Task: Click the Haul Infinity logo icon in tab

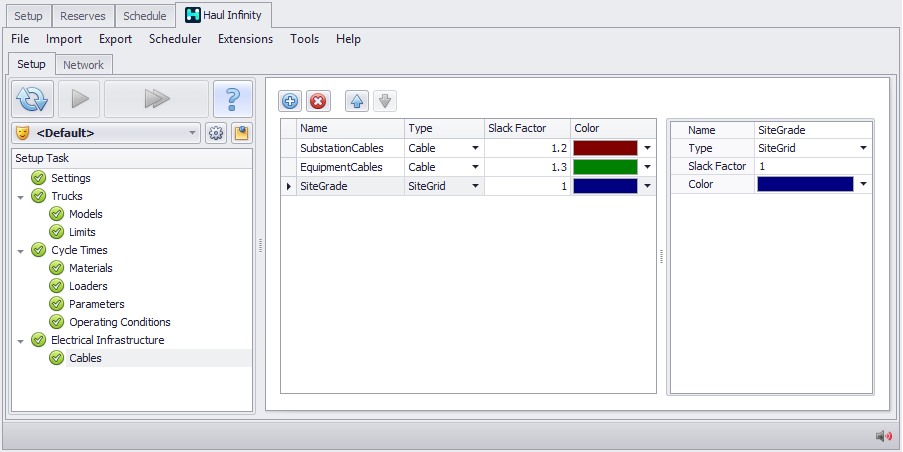Action: [193, 16]
